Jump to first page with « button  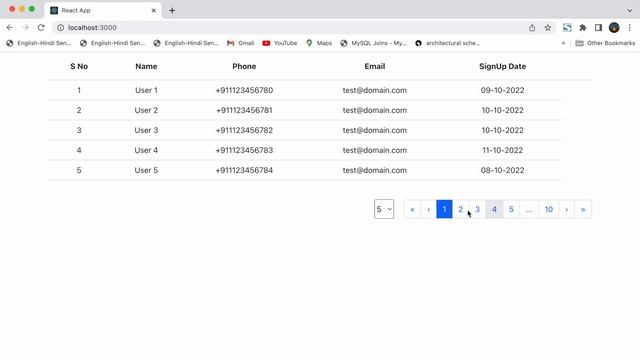click(412, 209)
